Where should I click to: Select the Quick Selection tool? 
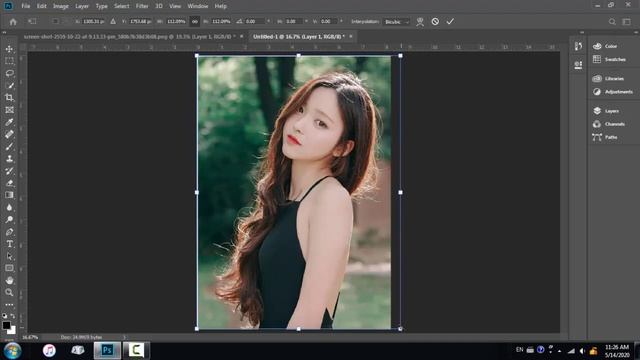[9, 86]
